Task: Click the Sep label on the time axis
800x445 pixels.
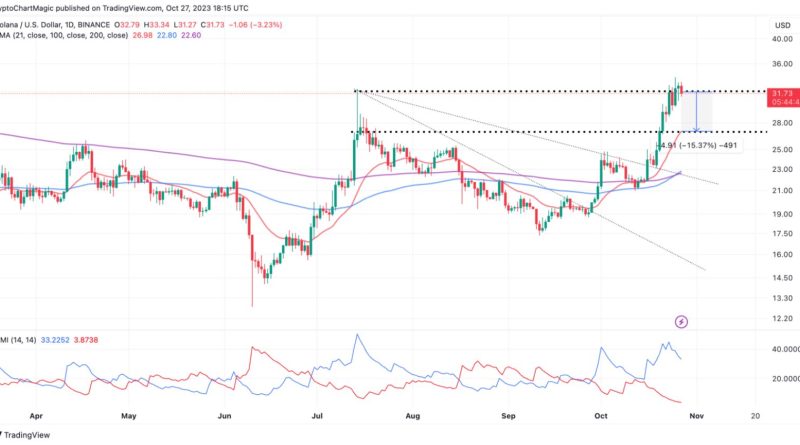Action: tap(508, 416)
